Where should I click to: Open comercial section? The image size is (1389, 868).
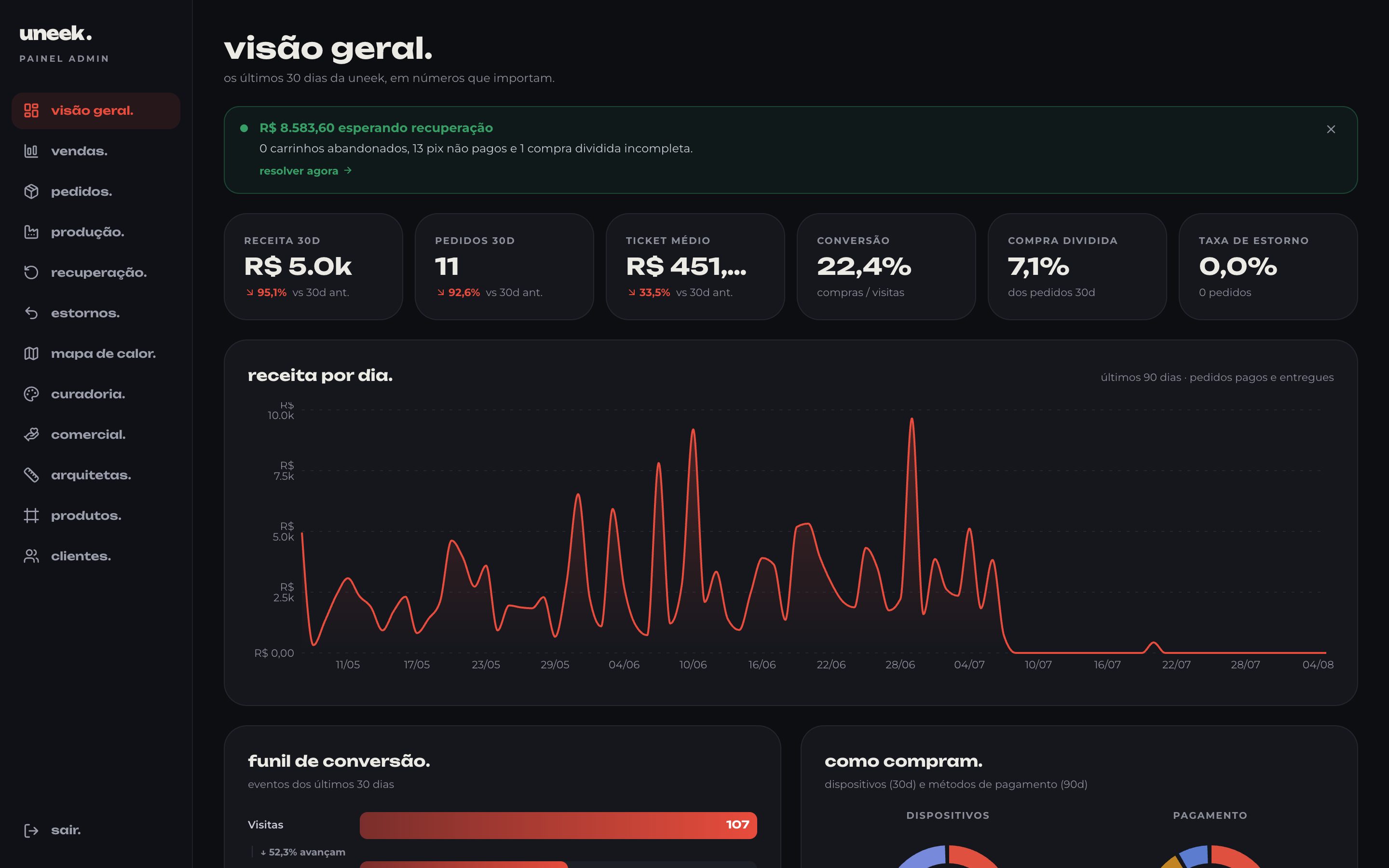coord(96,434)
